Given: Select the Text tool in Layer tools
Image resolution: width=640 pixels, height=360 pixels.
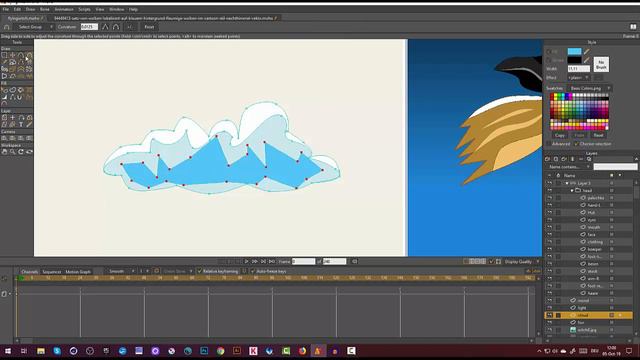Looking at the screenshot, I should pyautogui.click(x=21, y=125).
